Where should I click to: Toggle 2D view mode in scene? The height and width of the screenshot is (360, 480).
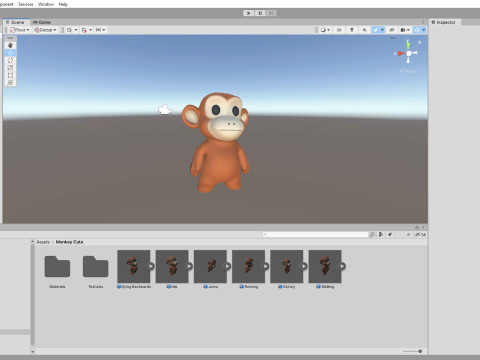click(339, 30)
